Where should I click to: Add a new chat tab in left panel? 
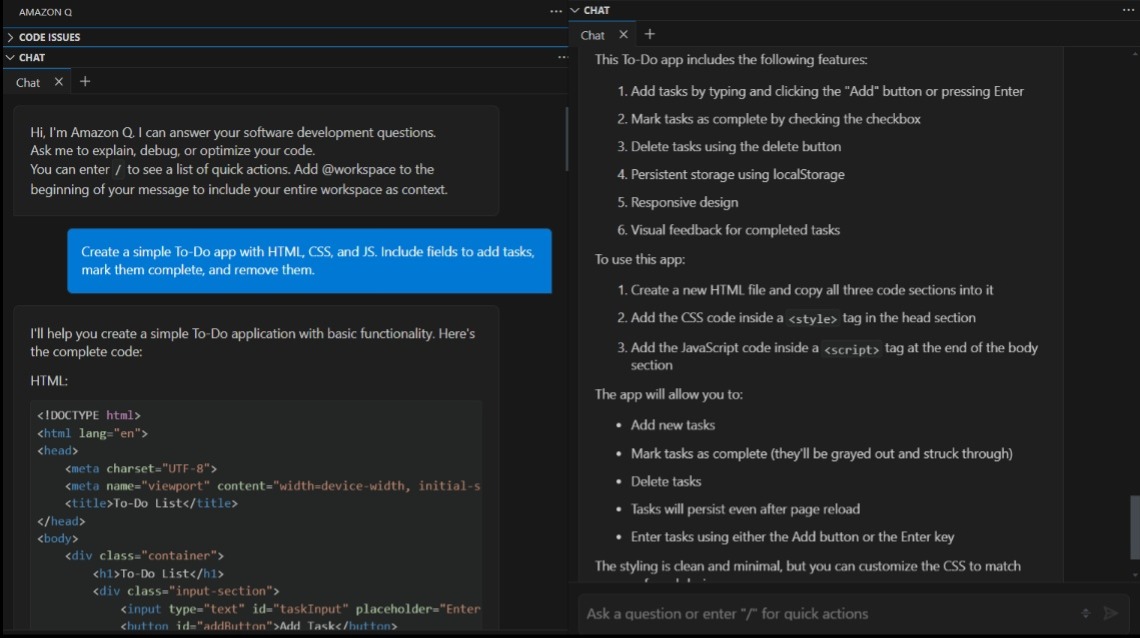[x=85, y=81]
